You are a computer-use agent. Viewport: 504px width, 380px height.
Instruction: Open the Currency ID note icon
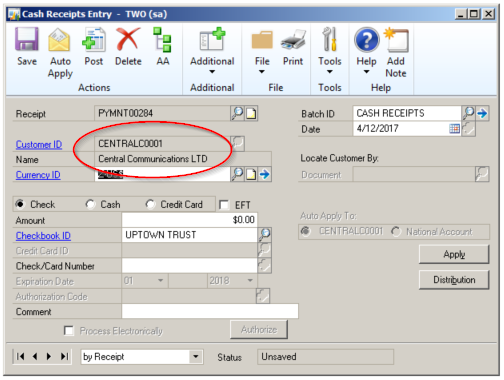coord(251,174)
